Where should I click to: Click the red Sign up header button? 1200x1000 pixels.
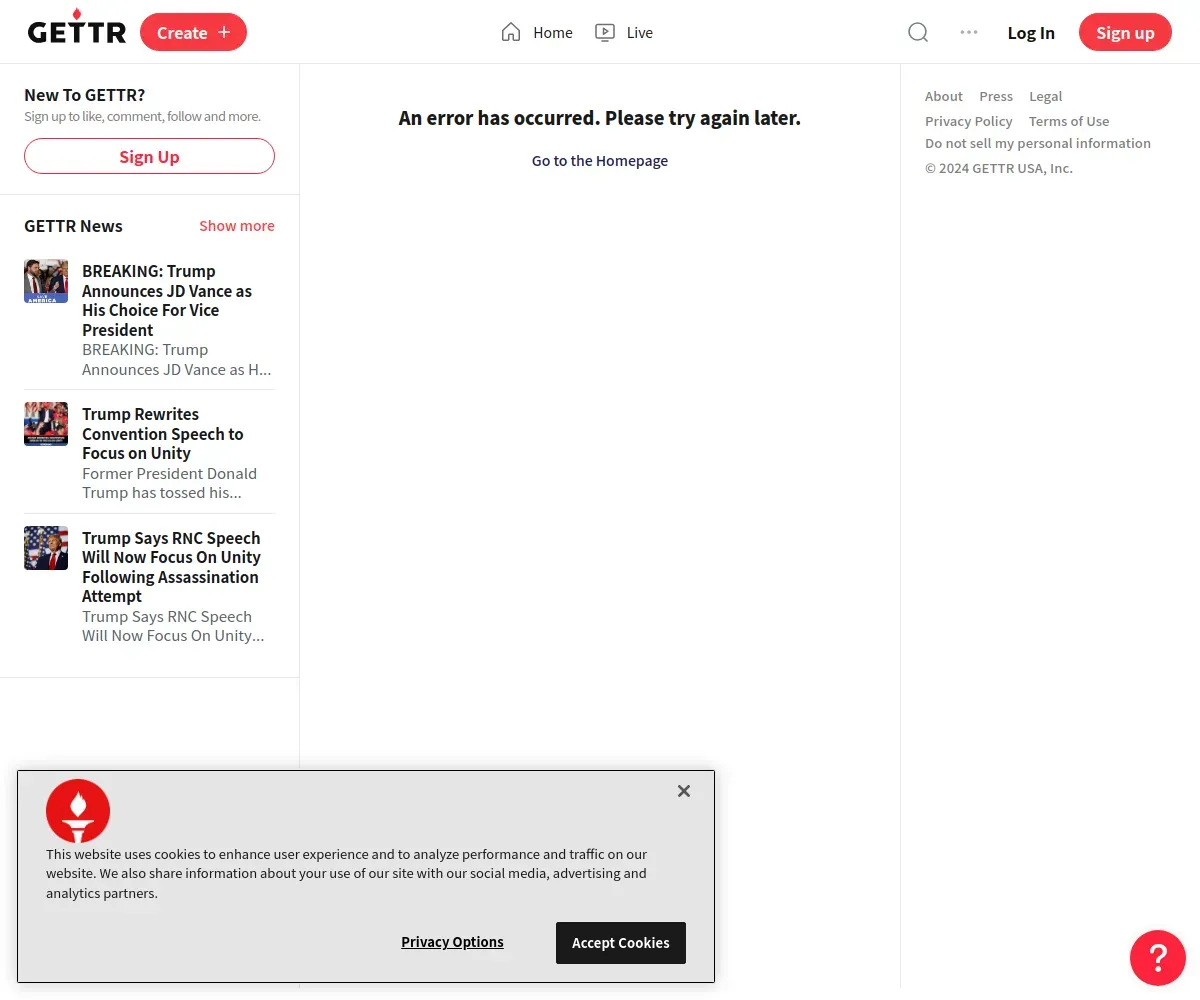(x=1125, y=32)
